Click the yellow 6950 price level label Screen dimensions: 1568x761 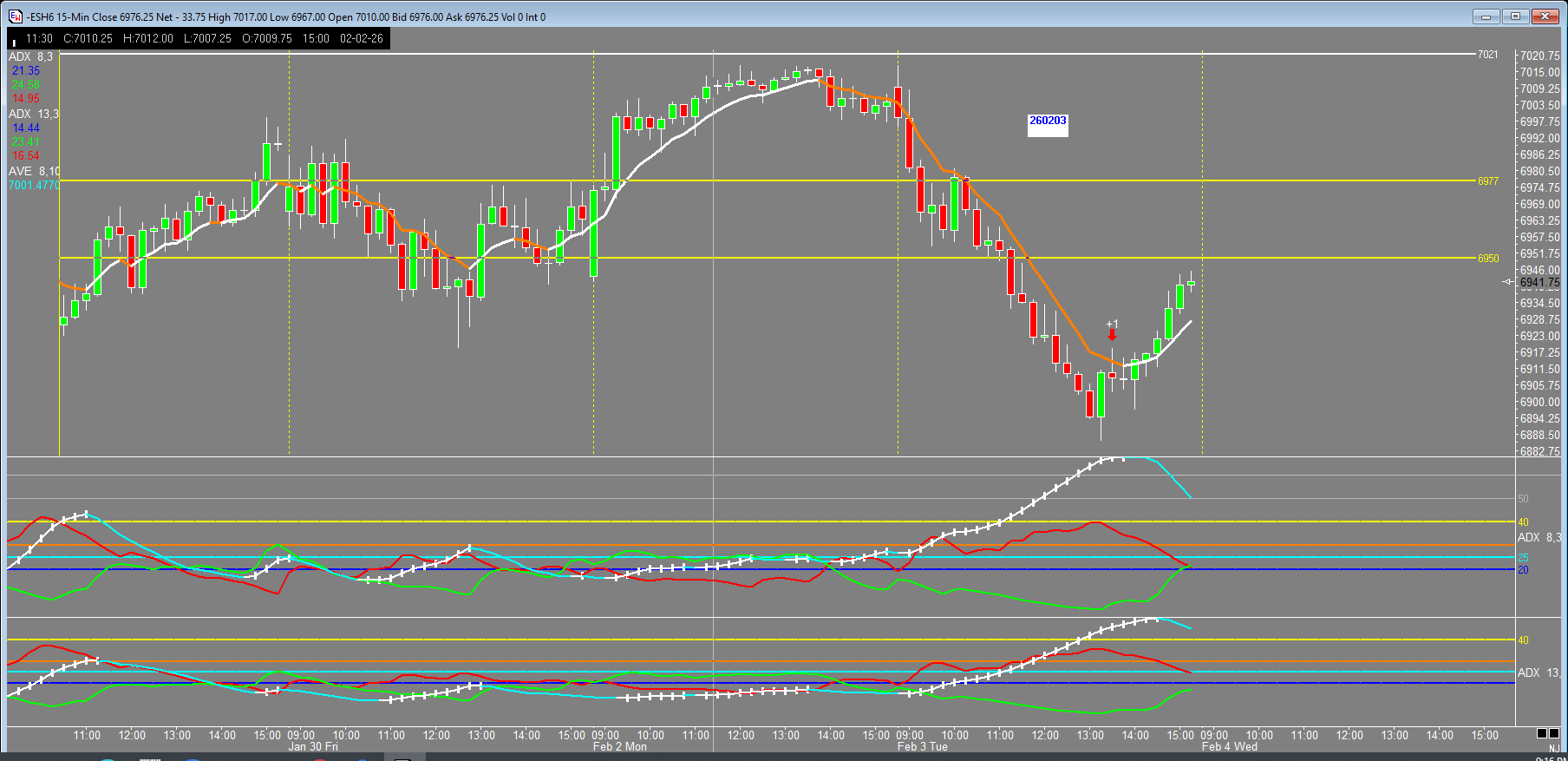point(1487,259)
